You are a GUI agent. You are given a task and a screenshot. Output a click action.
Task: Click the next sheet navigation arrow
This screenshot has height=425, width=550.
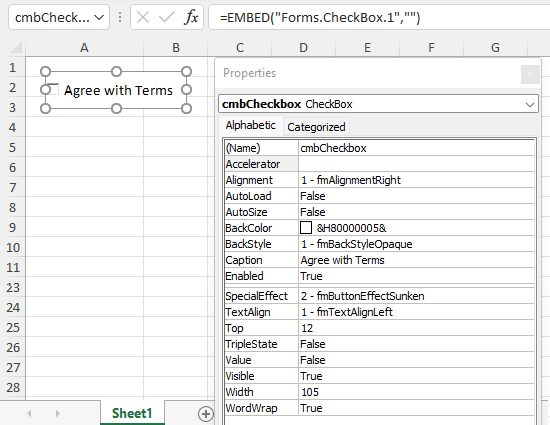[x=58, y=414]
